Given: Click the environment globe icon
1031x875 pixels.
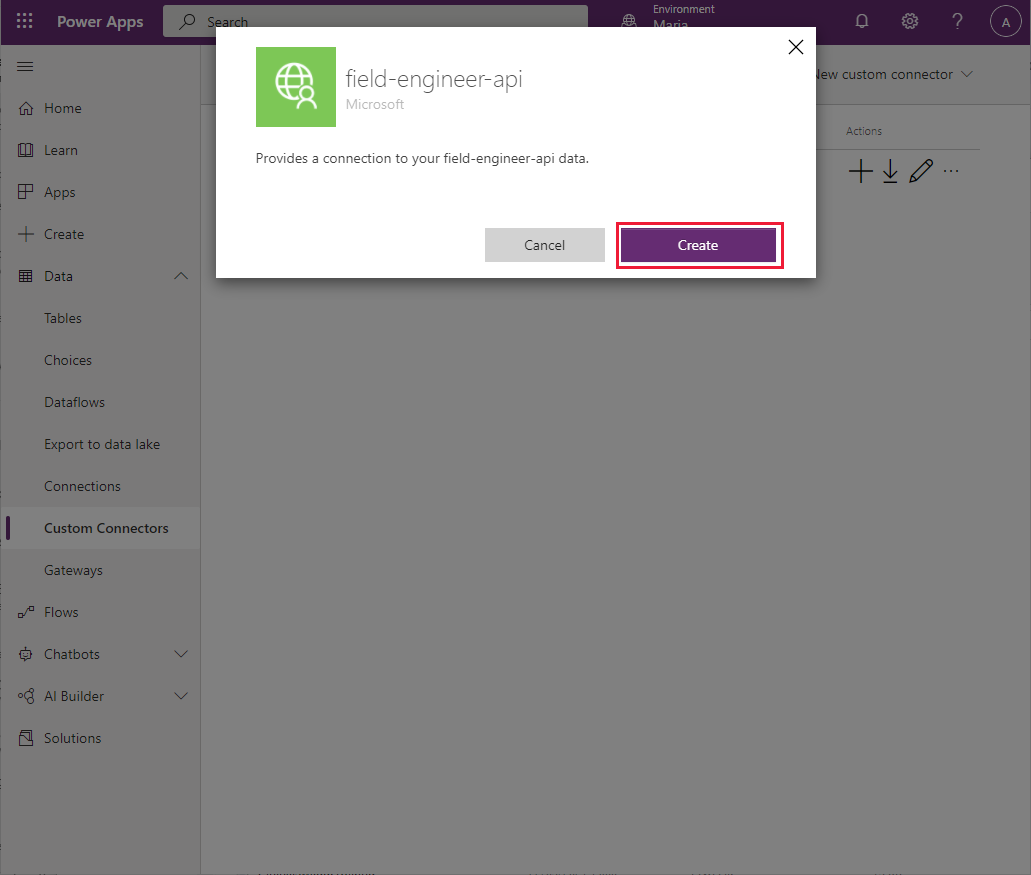Looking at the screenshot, I should [x=629, y=21].
